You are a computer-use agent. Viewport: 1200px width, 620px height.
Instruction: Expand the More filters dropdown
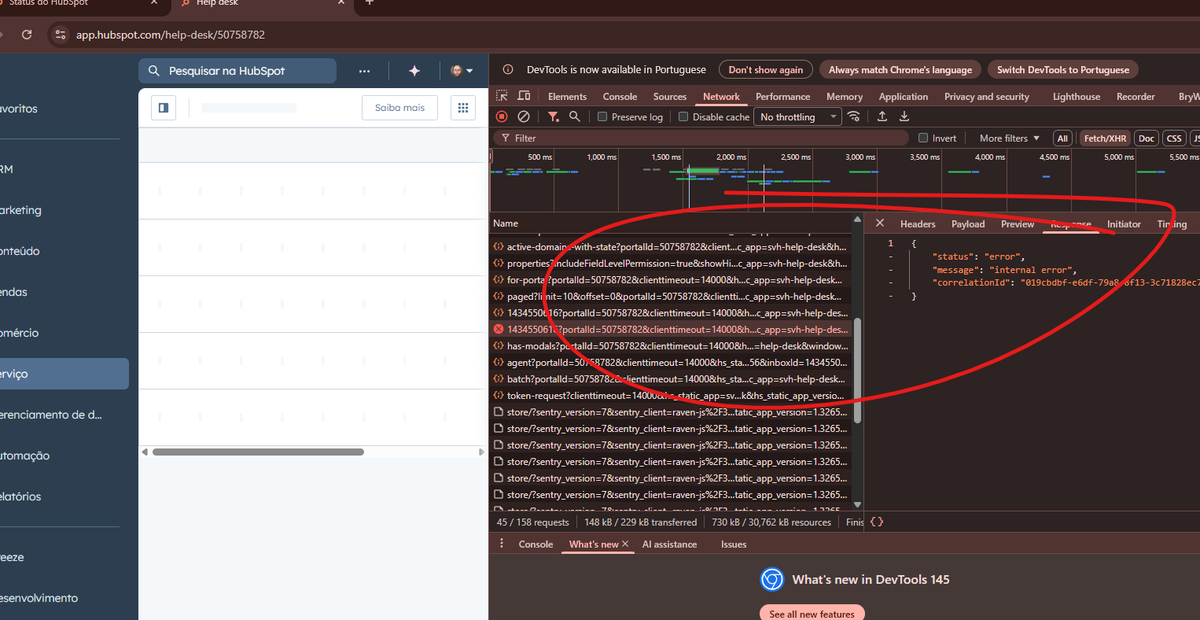point(1009,138)
